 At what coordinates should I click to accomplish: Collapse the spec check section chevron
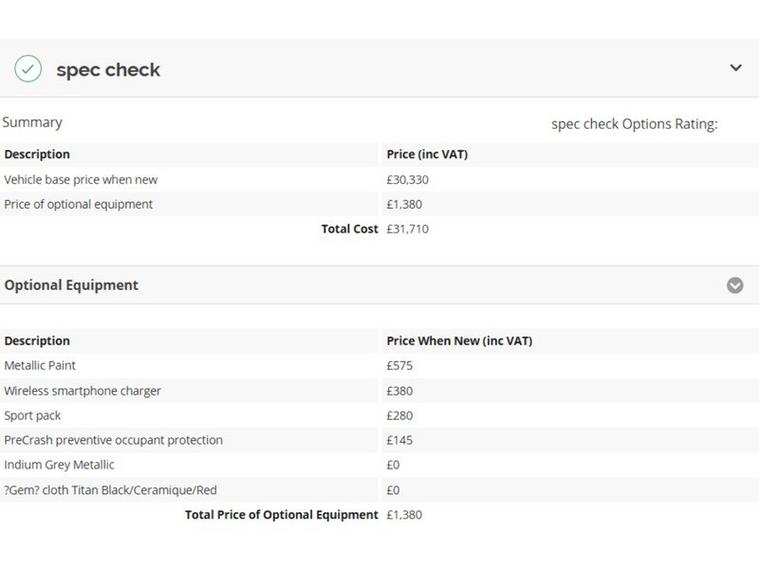[x=735, y=68]
